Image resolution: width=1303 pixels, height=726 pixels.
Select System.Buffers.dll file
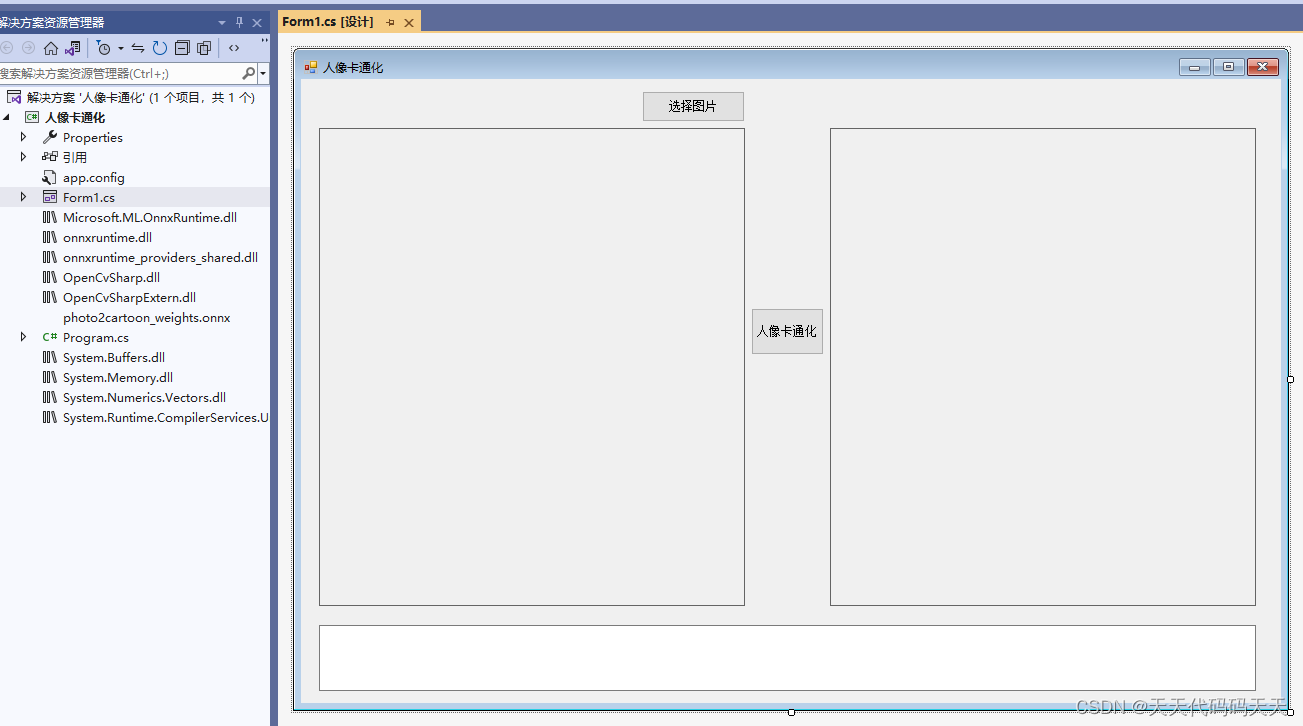[x=114, y=357]
